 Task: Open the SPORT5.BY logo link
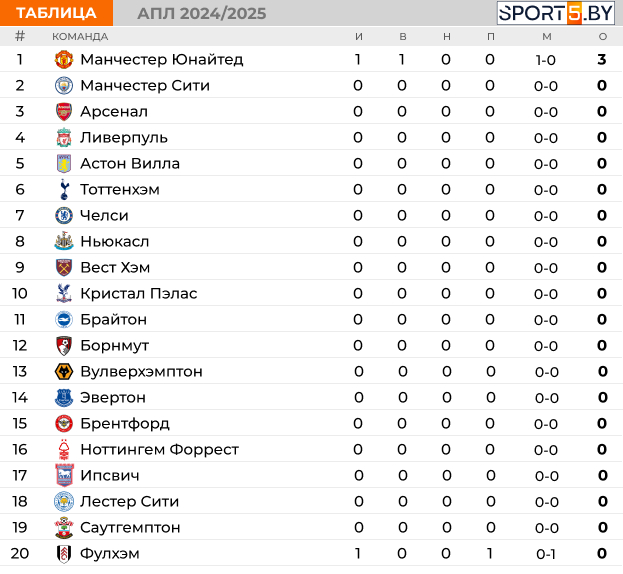coord(555,13)
